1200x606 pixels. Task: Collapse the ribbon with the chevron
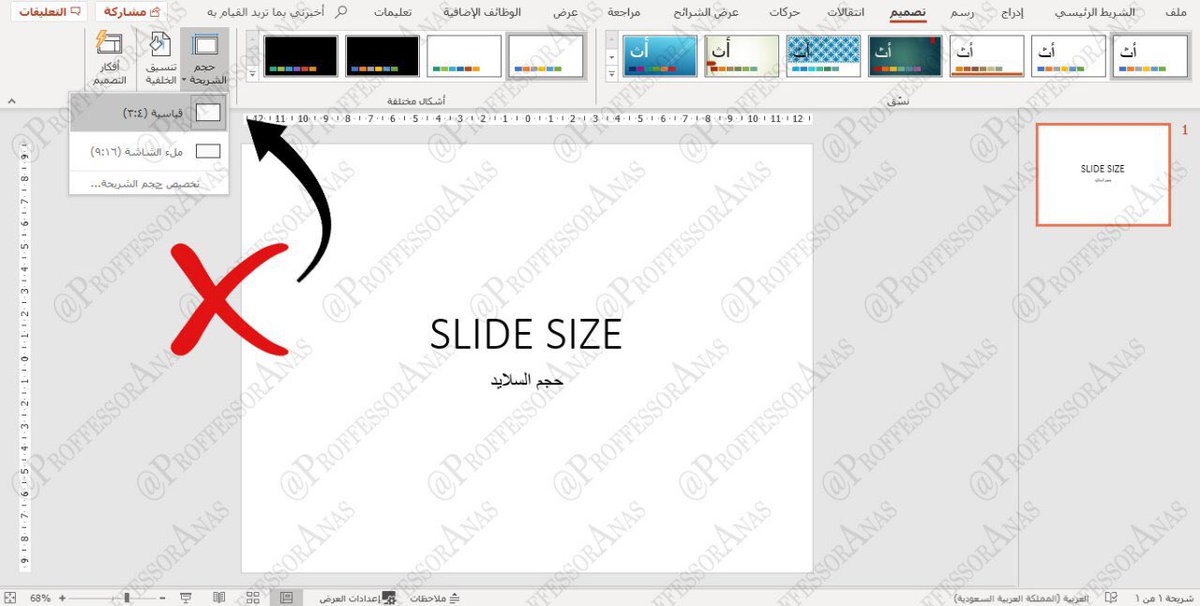point(11,102)
